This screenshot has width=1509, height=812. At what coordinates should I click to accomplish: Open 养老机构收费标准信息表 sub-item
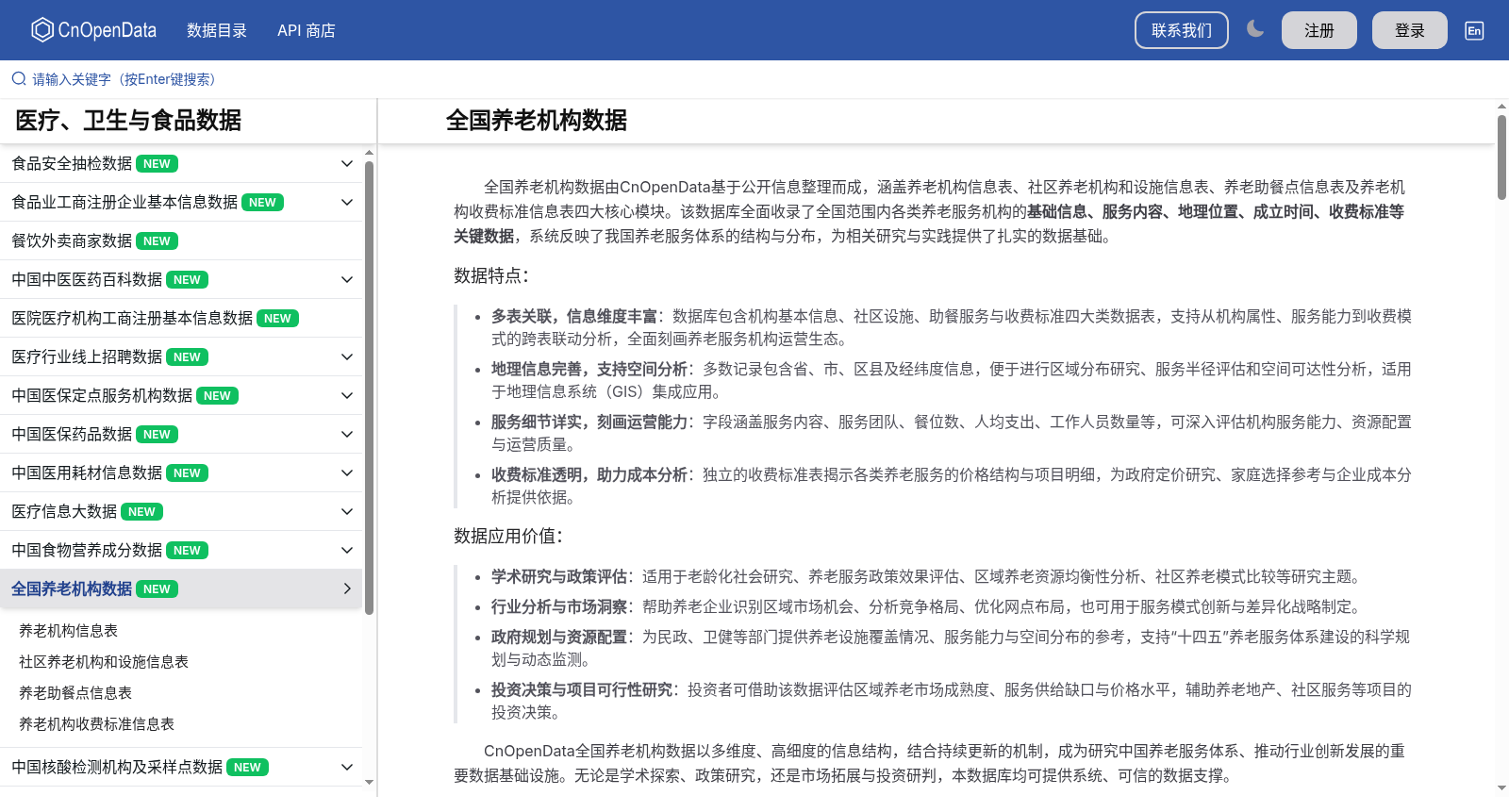click(x=96, y=724)
